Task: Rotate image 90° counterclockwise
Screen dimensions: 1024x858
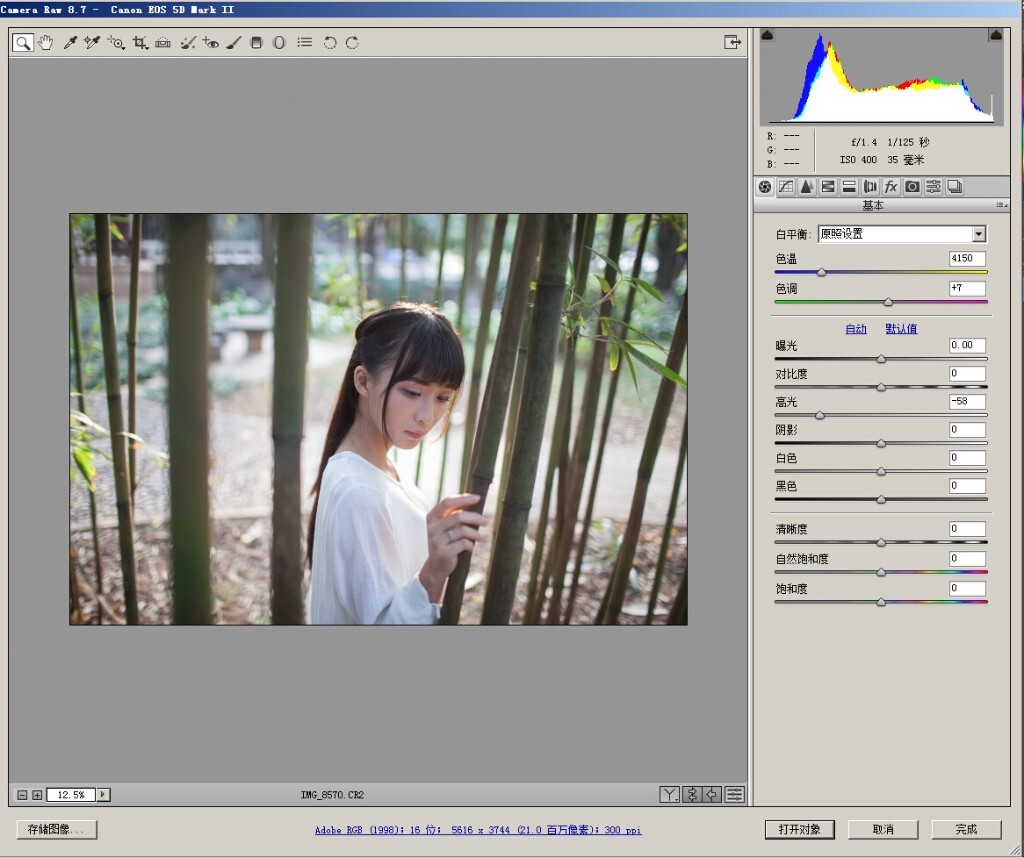Action: 330,43
